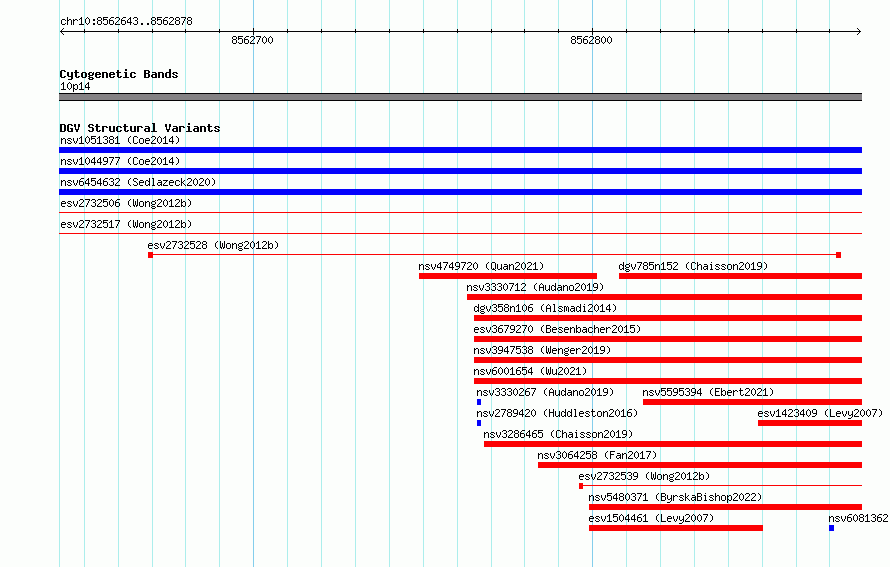Click the dgv358n106 red variant bar

[668, 318]
